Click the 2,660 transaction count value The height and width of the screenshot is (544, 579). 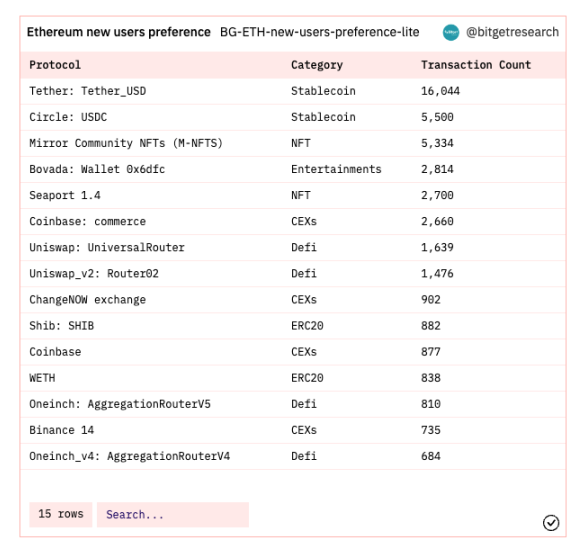point(437,222)
